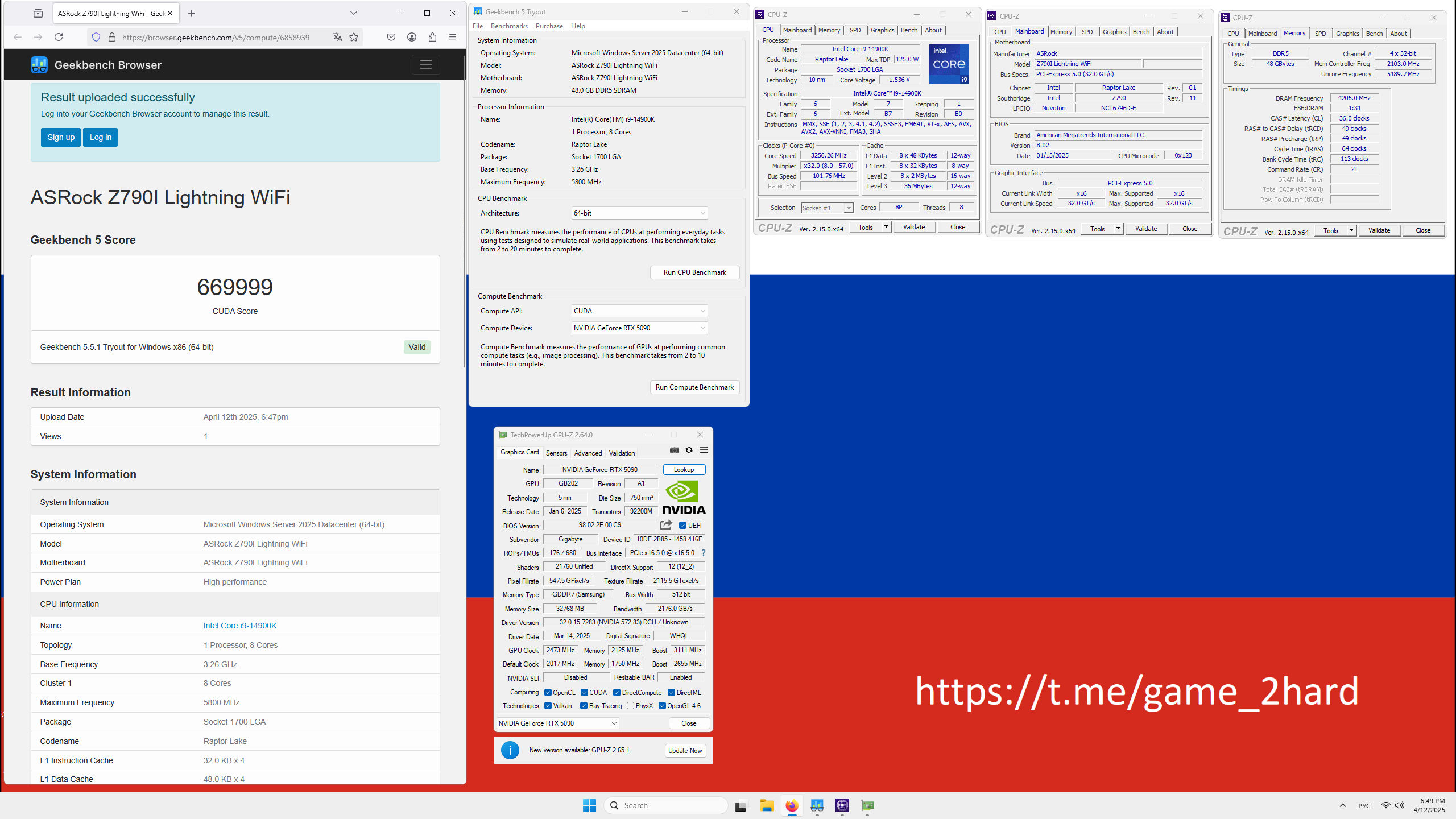The height and width of the screenshot is (819, 1456).
Task: Bookmark this page with star icon
Action: point(354,37)
